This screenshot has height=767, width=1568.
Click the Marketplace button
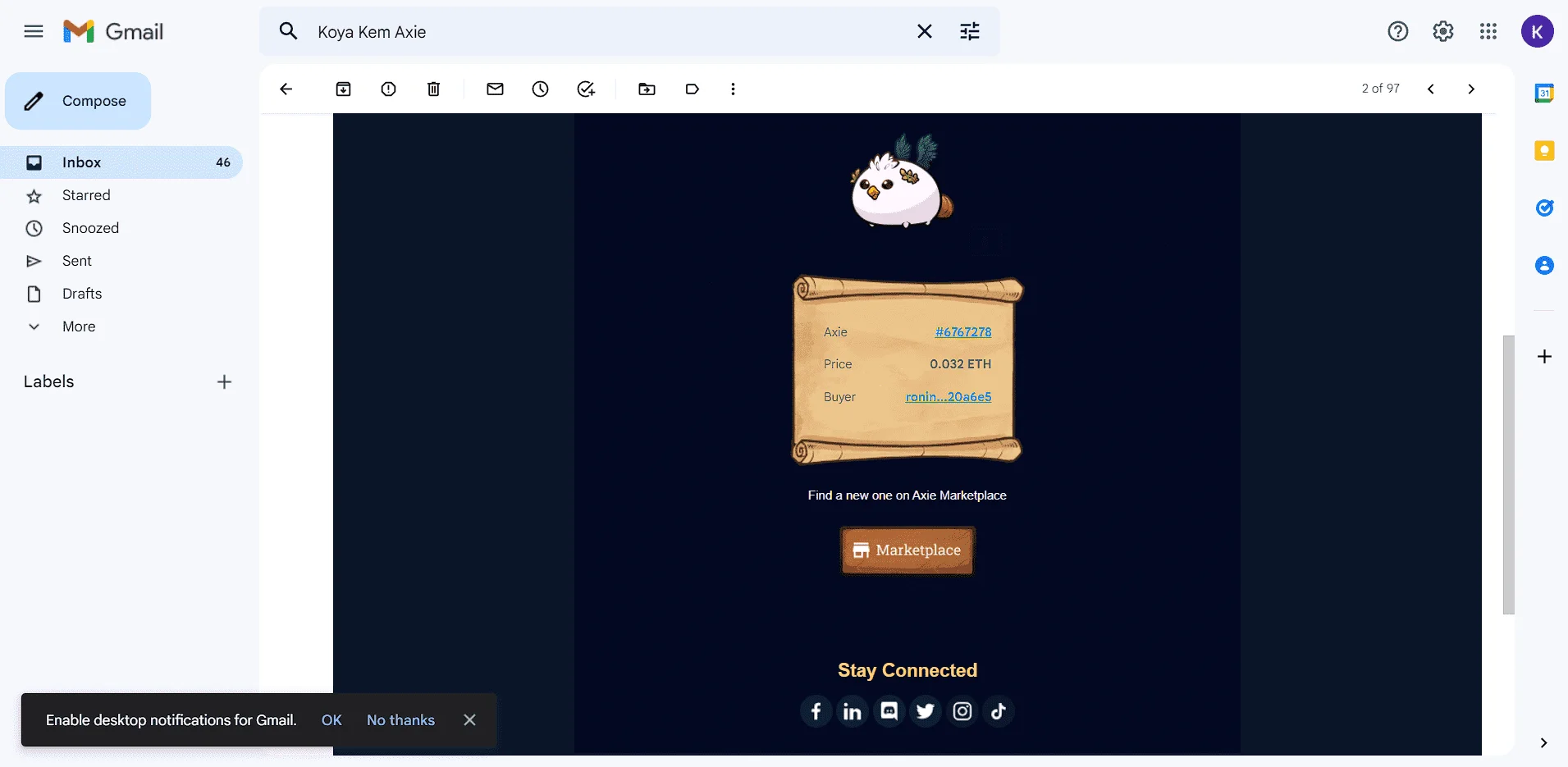pyautogui.click(x=907, y=550)
